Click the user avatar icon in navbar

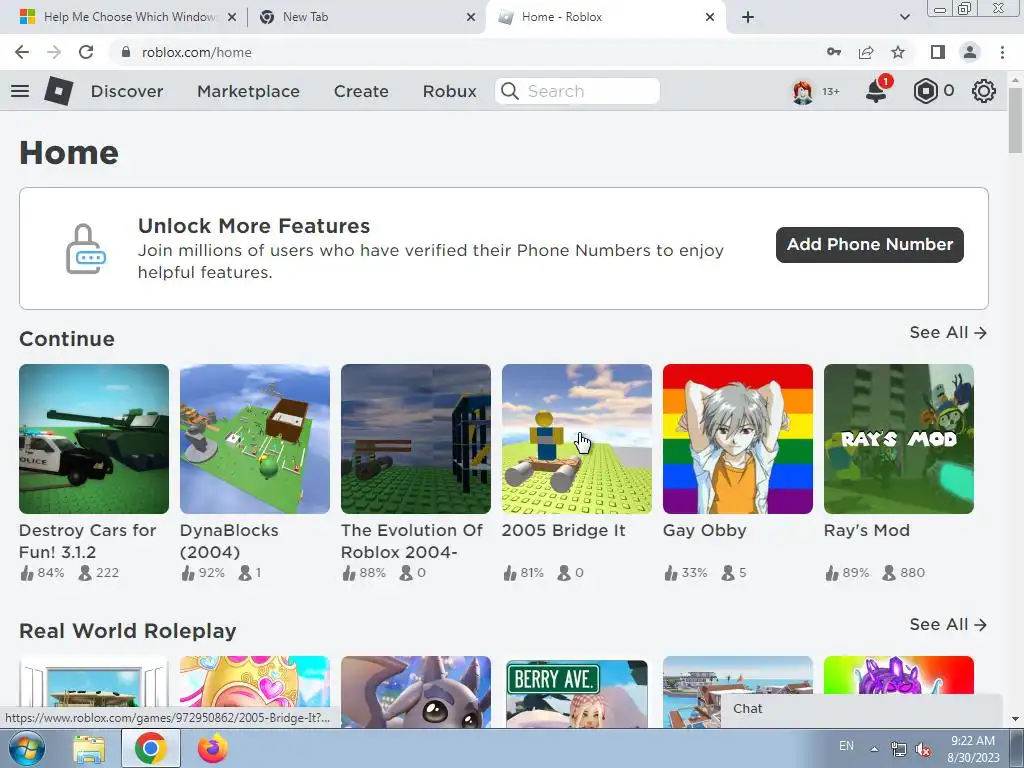click(x=803, y=91)
